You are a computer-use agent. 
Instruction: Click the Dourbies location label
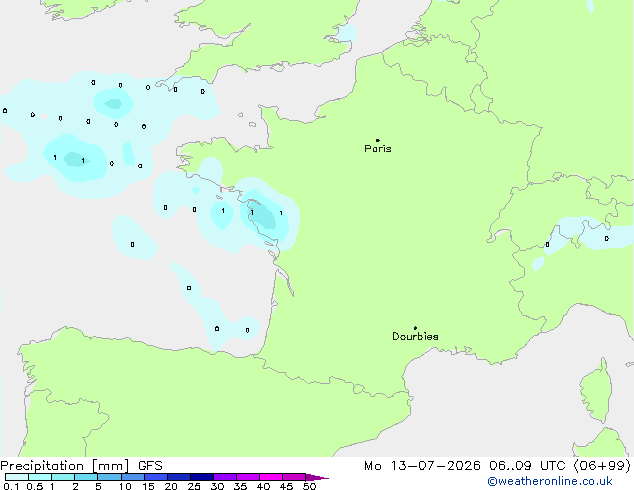(415, 336)
